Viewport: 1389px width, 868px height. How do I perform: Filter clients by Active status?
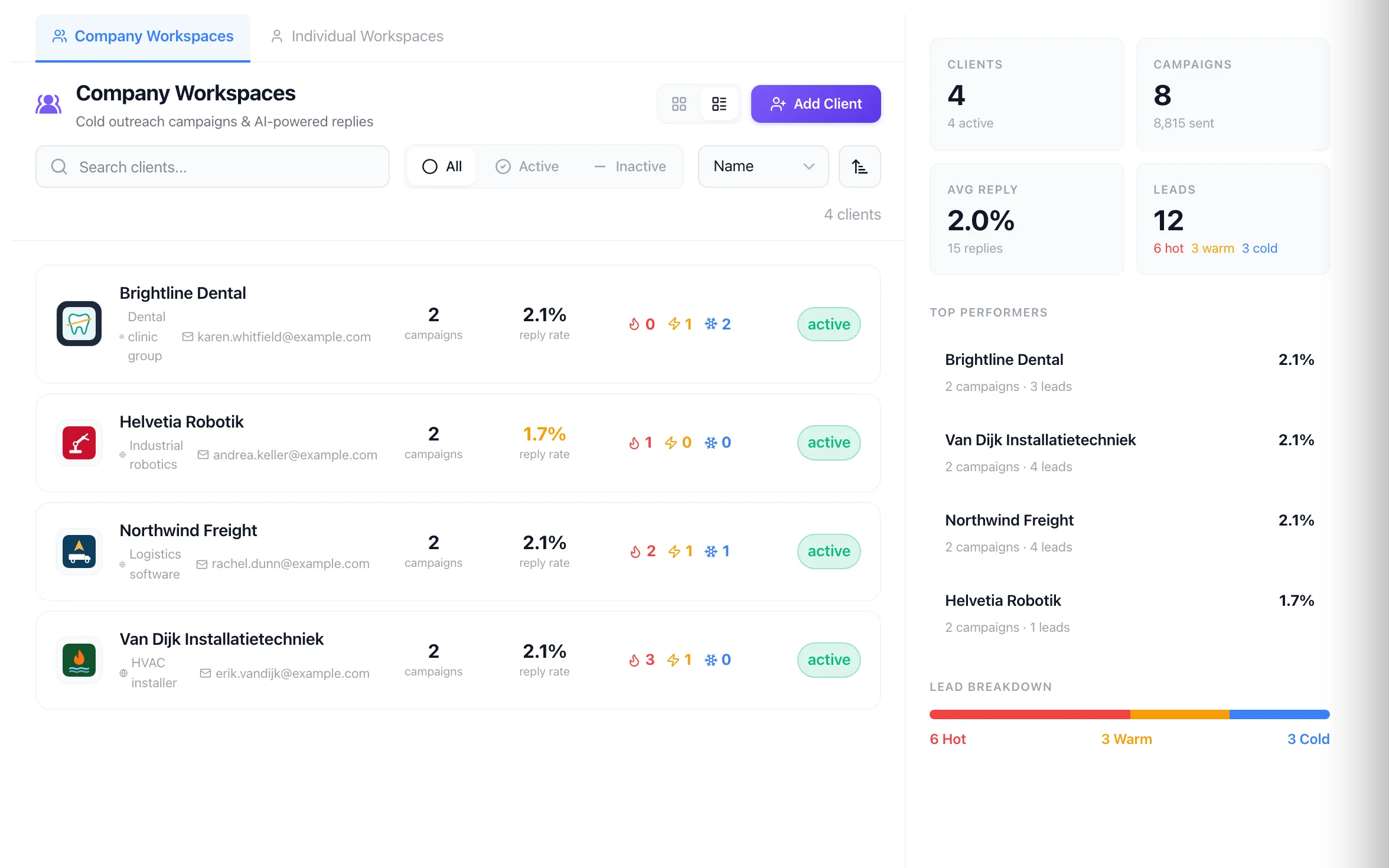click(527, 167)
